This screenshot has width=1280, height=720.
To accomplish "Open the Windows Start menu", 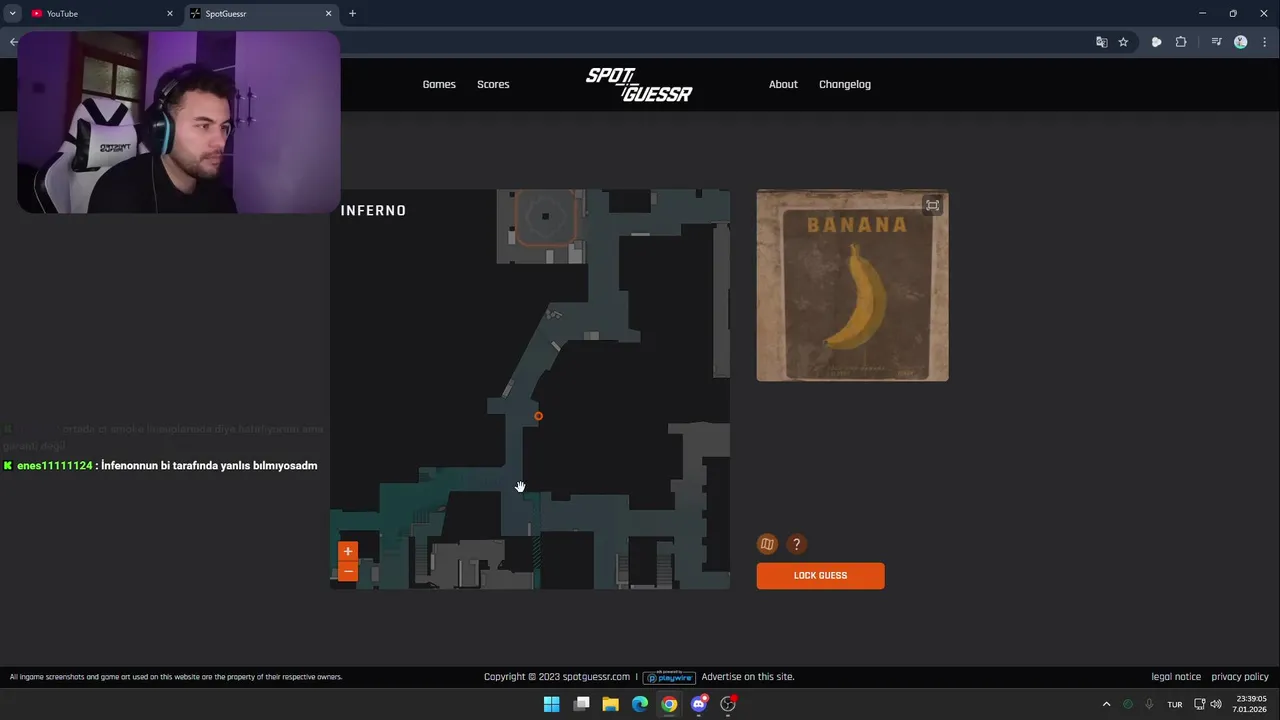I will pyautogui.click(x=551, y=704).
